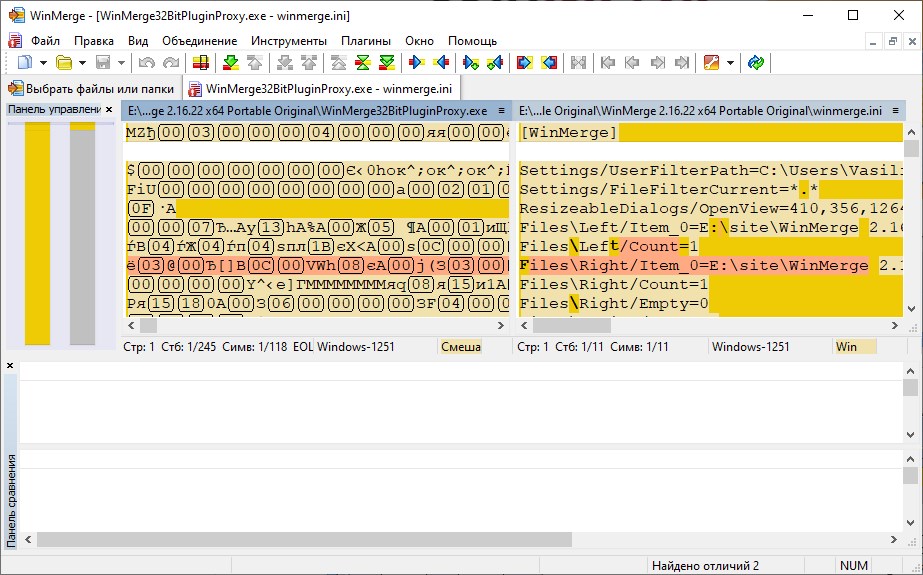Open the Инструменты menu
The height and width of the screenshot is (575, 923).
pos(288,41)
